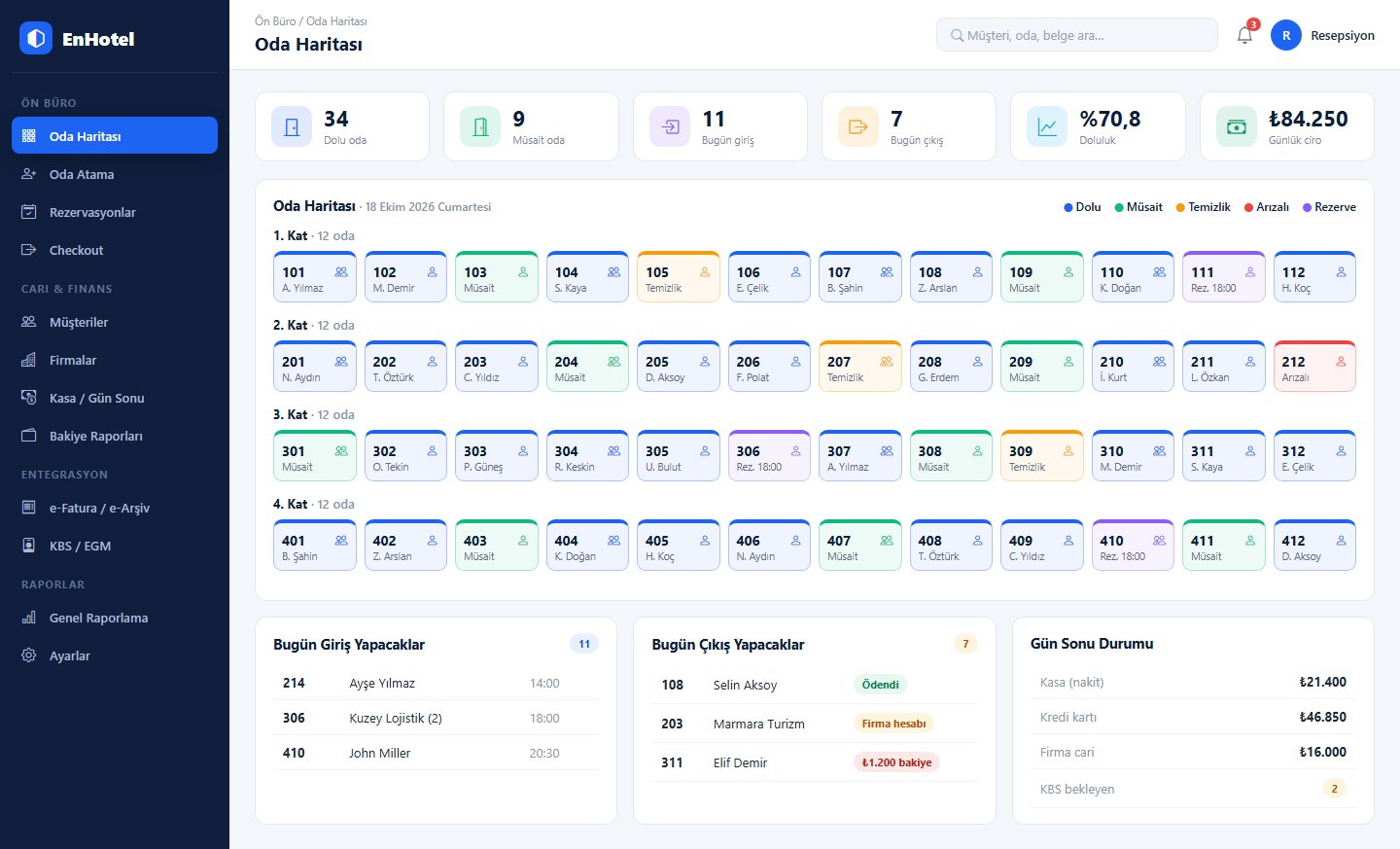The width and height of the screenshot is (1400, 849).
Task: Open Oda Atama menu item
Action: (115, 174)
